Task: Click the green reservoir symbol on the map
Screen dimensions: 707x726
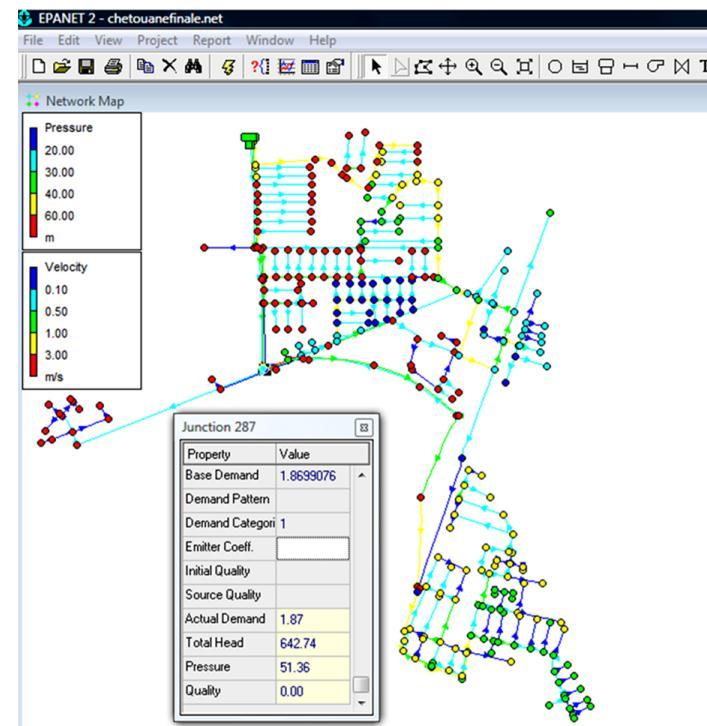Action: [250, 140]
